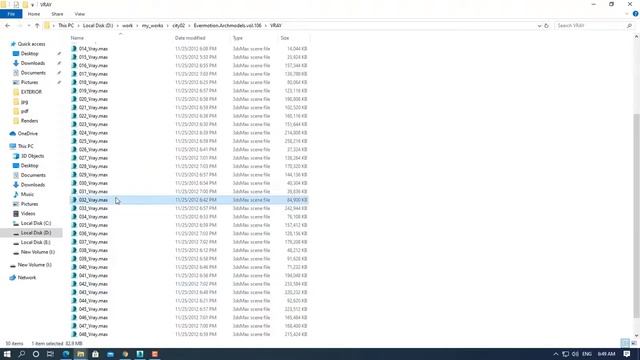Open the View ribbon tab
This screenshot has height=360, width=640.
click(80, 14)
